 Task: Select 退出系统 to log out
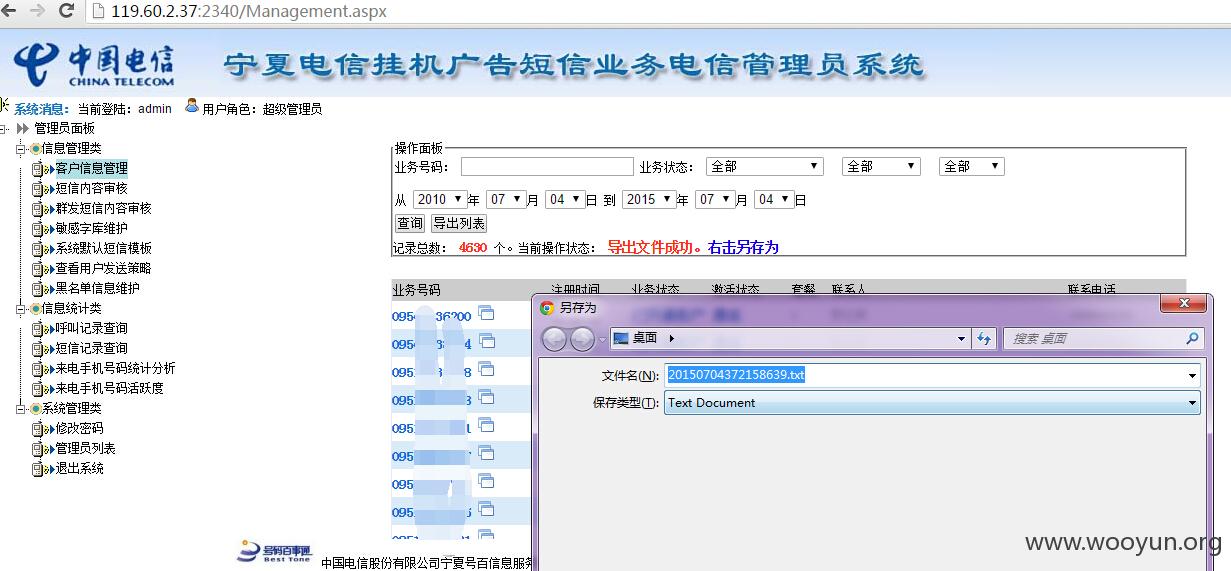coord(79,468)
